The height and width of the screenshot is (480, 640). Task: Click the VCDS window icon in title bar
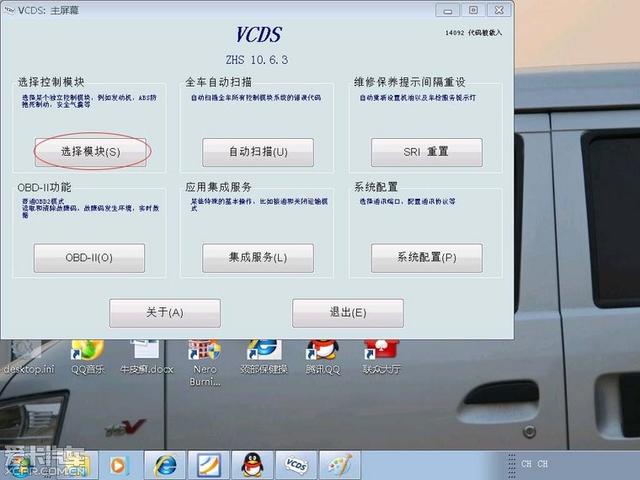point(9,10)
